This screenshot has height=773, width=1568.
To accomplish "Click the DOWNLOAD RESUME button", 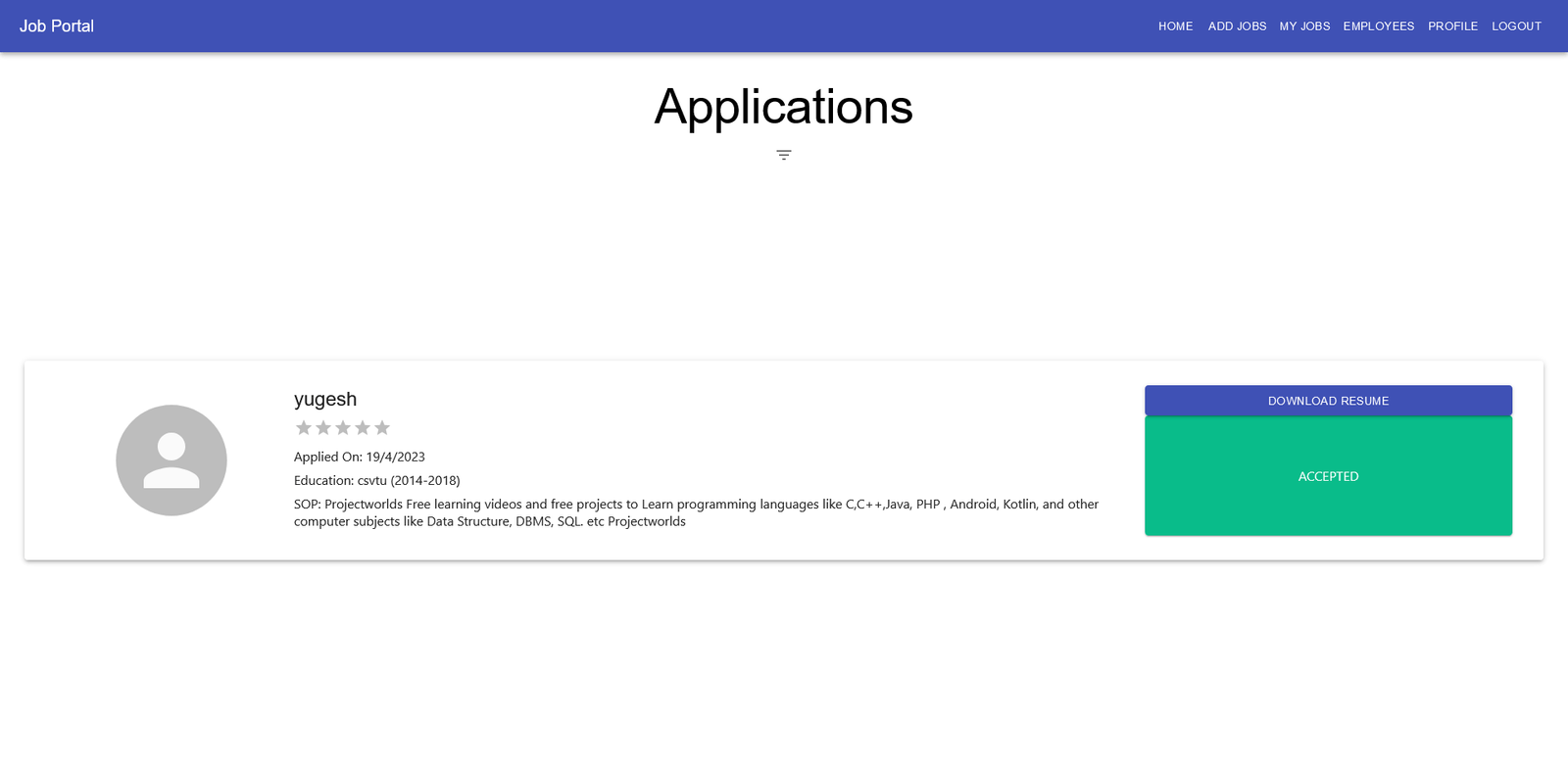I will 1328,401.
